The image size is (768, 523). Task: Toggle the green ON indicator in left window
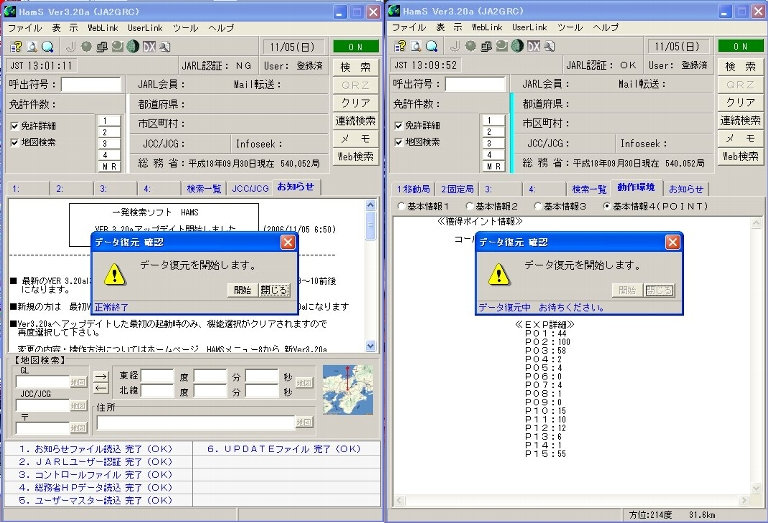pyautogui.click(x=356, y=47)
